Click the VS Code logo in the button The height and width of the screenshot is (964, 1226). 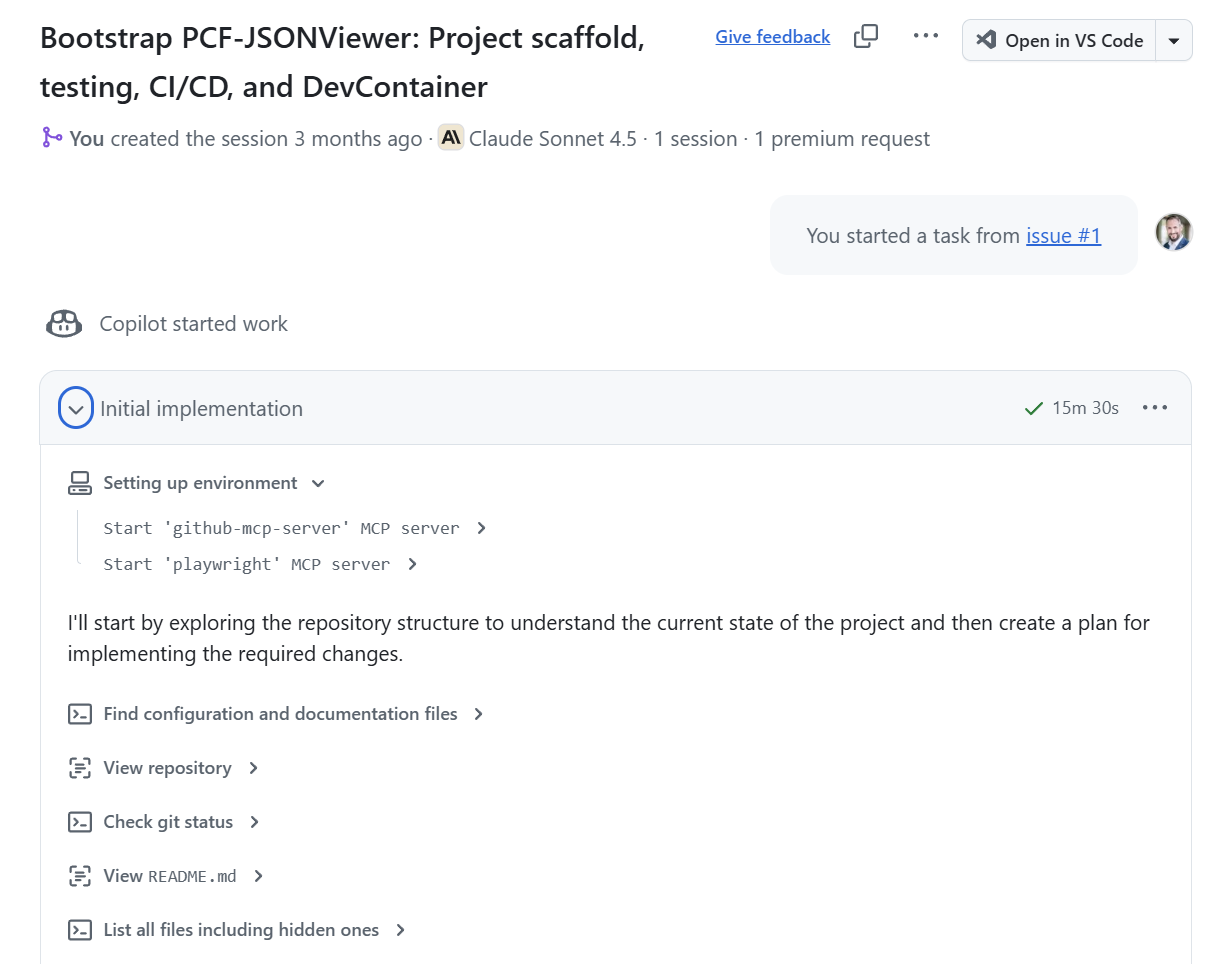point(986,40)
